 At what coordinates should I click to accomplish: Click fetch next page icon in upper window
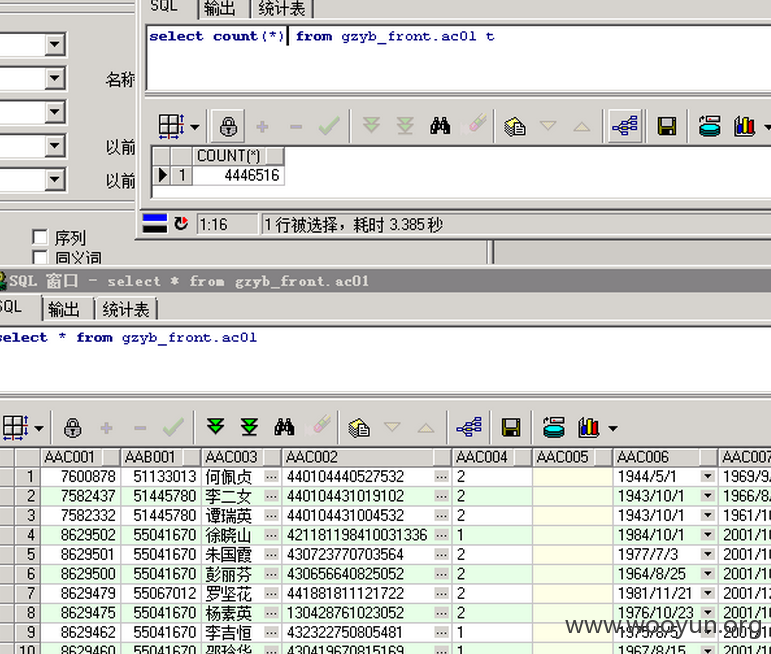click(x=371, y=125)
